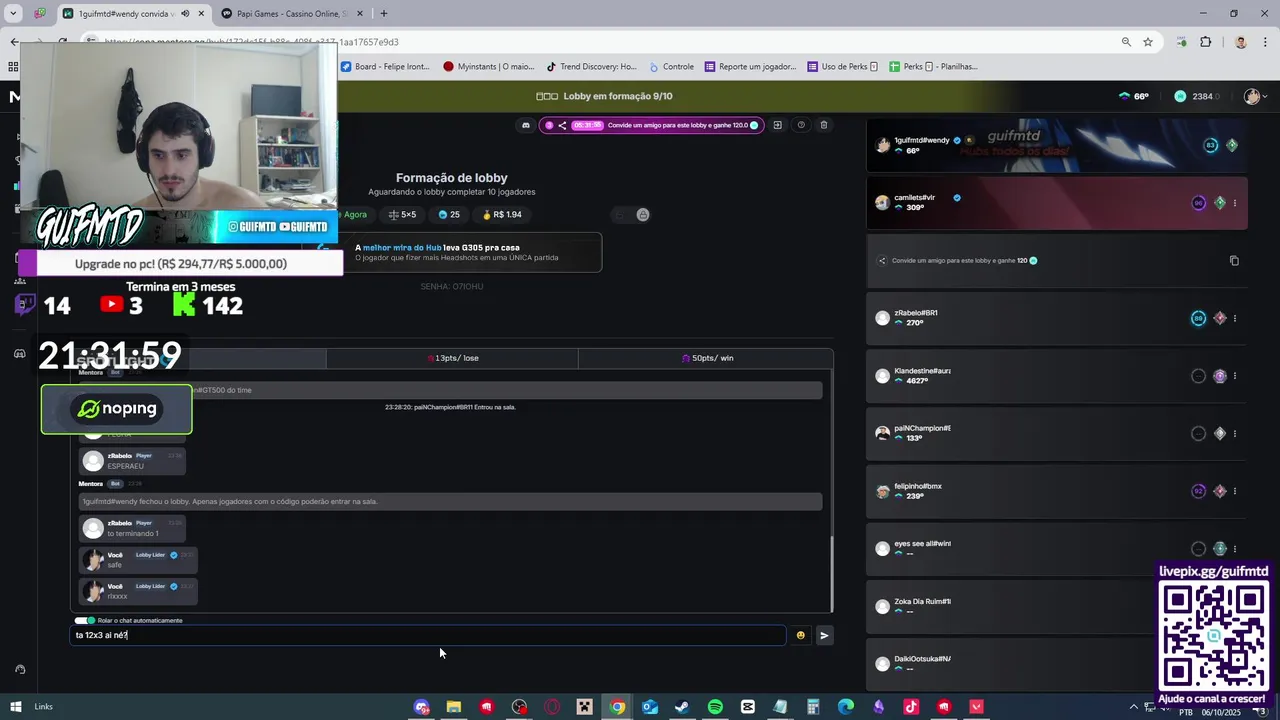Click felipinho#bmx level 92 ring
Viewport: 1280px width, 720px height.
click(1199, 491)
